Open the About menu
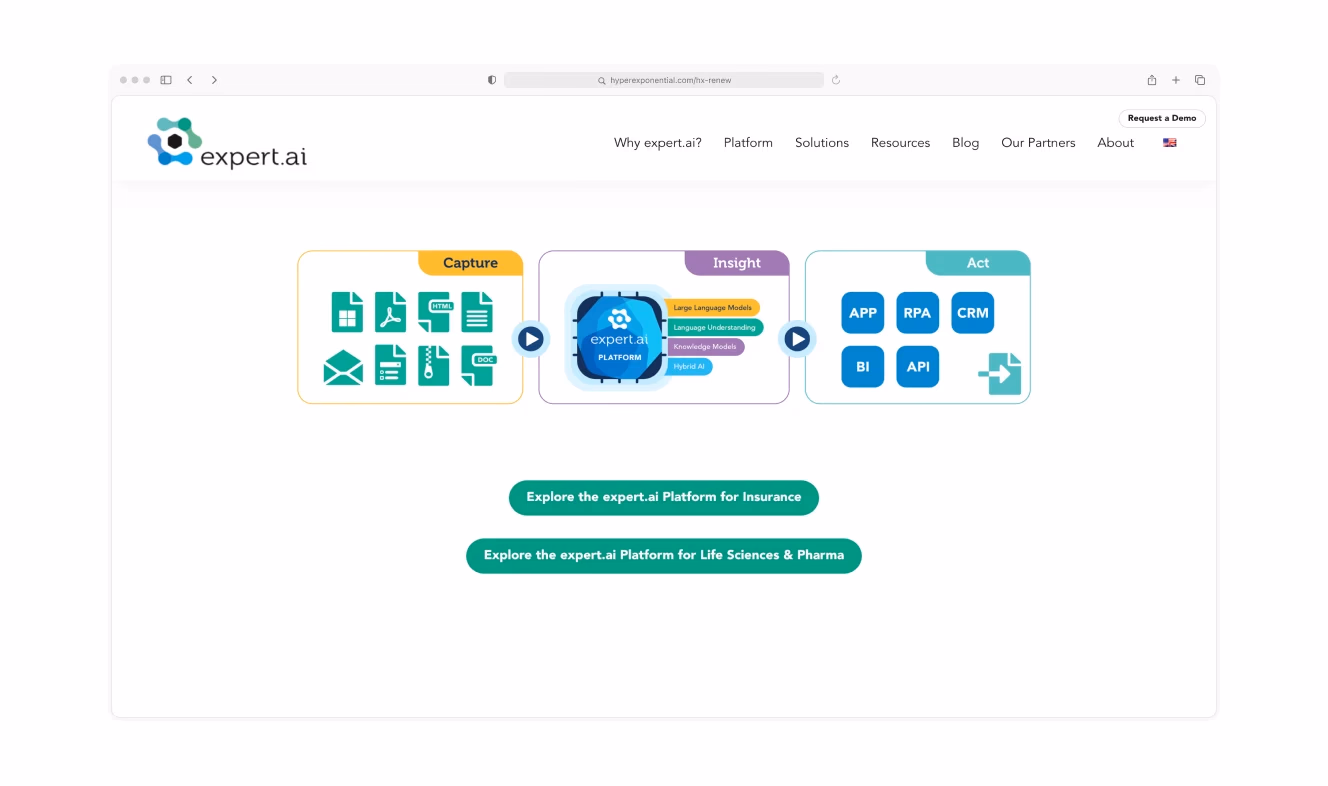Image resolution: width=1328 pixels, height=786 pixels. pyautogui.click(x=1116, y=143)
